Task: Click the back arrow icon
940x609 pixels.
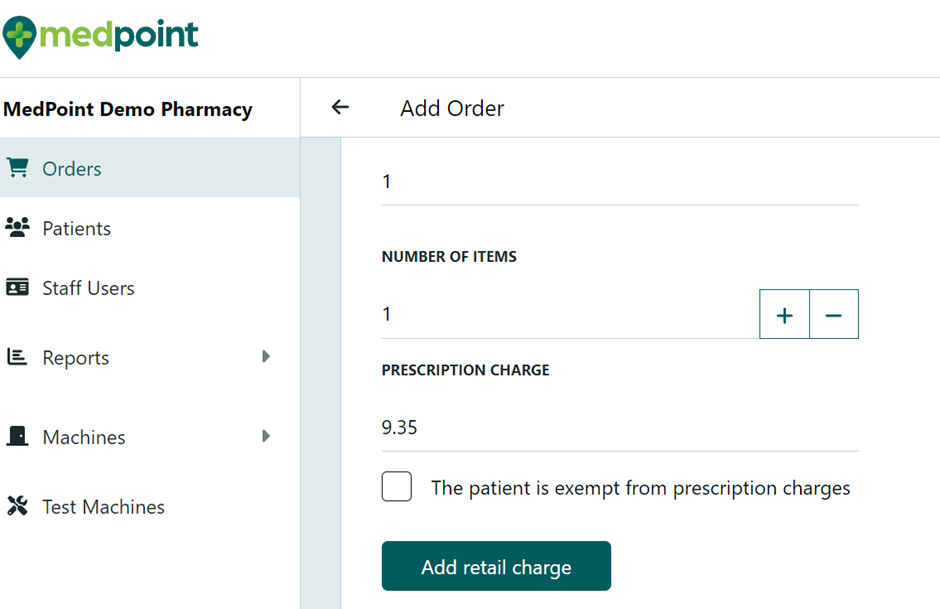Action: point(340,107)
